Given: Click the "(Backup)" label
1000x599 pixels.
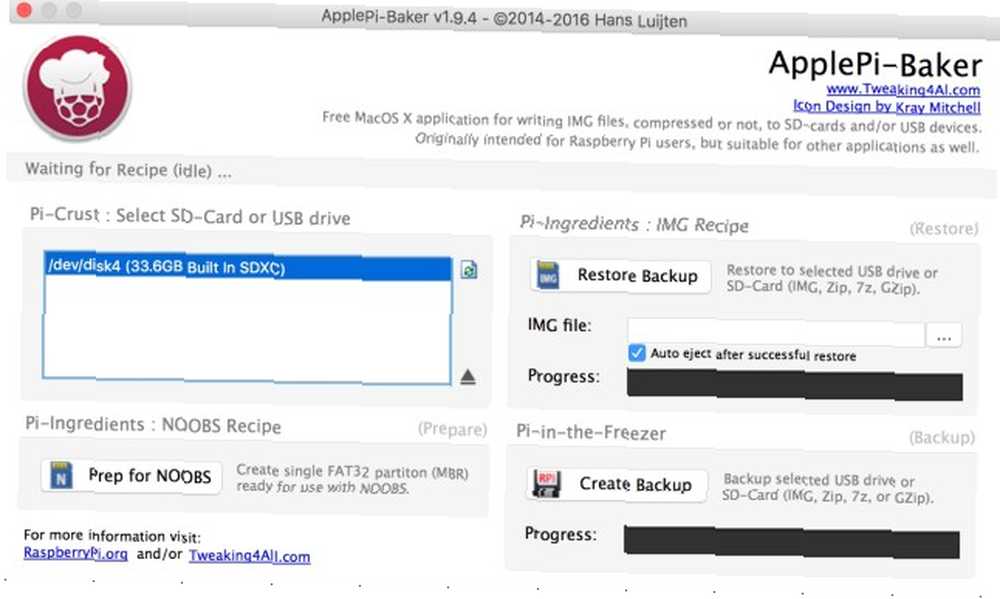Looking at the screenshot, I should coord(942,438).
